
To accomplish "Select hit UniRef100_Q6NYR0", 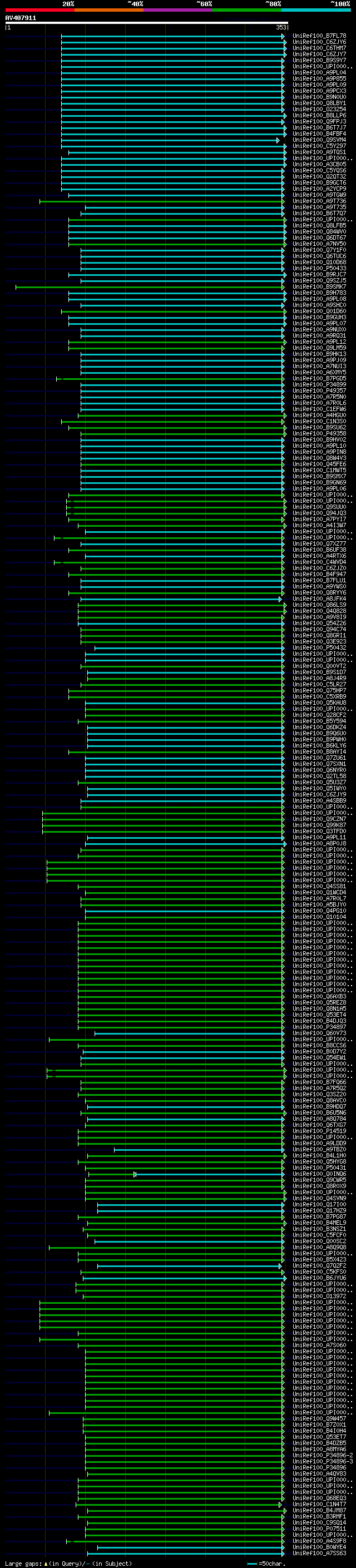I will click(319, 770).
